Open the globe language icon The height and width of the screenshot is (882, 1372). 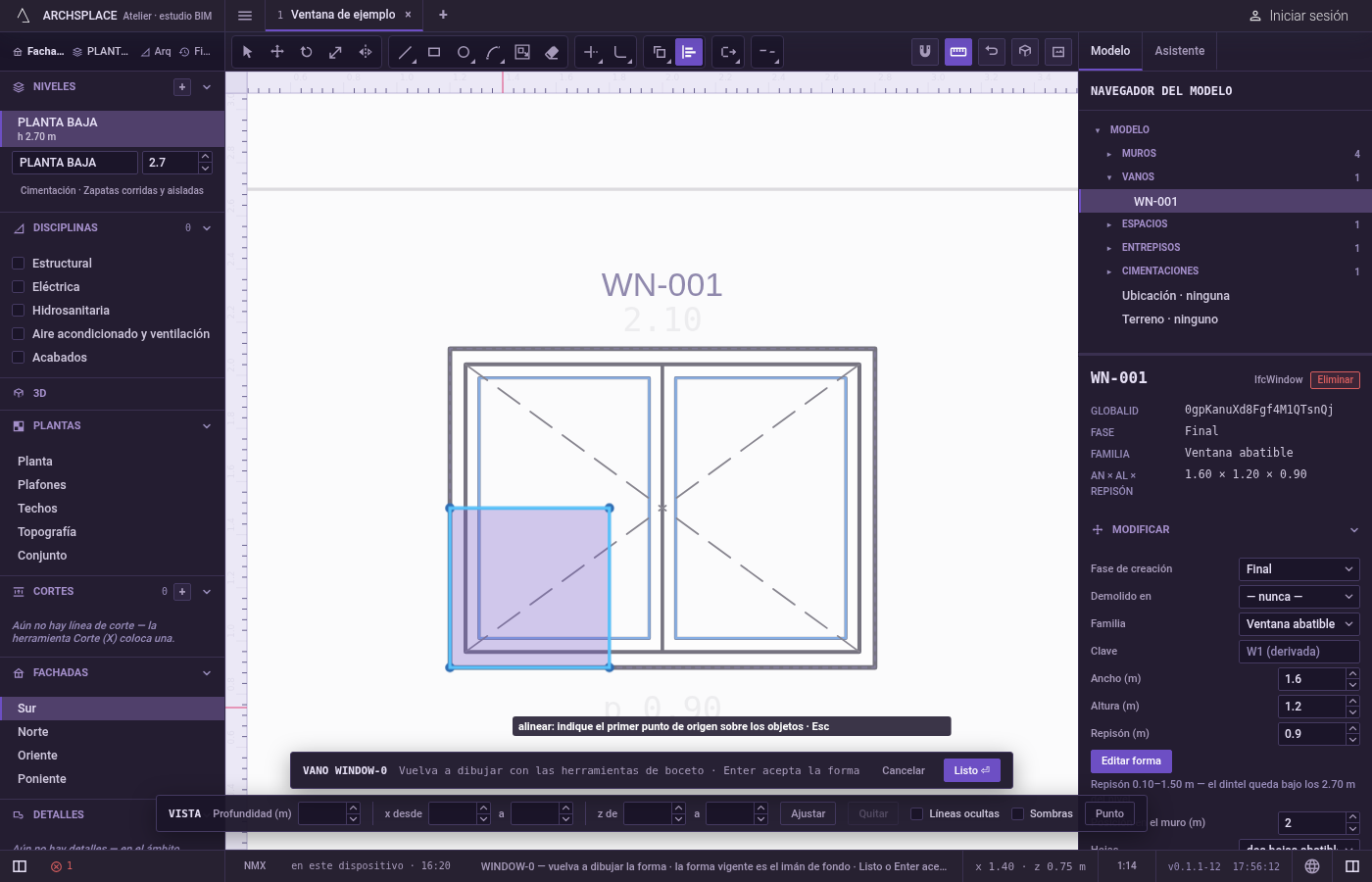pos(1312,866)
